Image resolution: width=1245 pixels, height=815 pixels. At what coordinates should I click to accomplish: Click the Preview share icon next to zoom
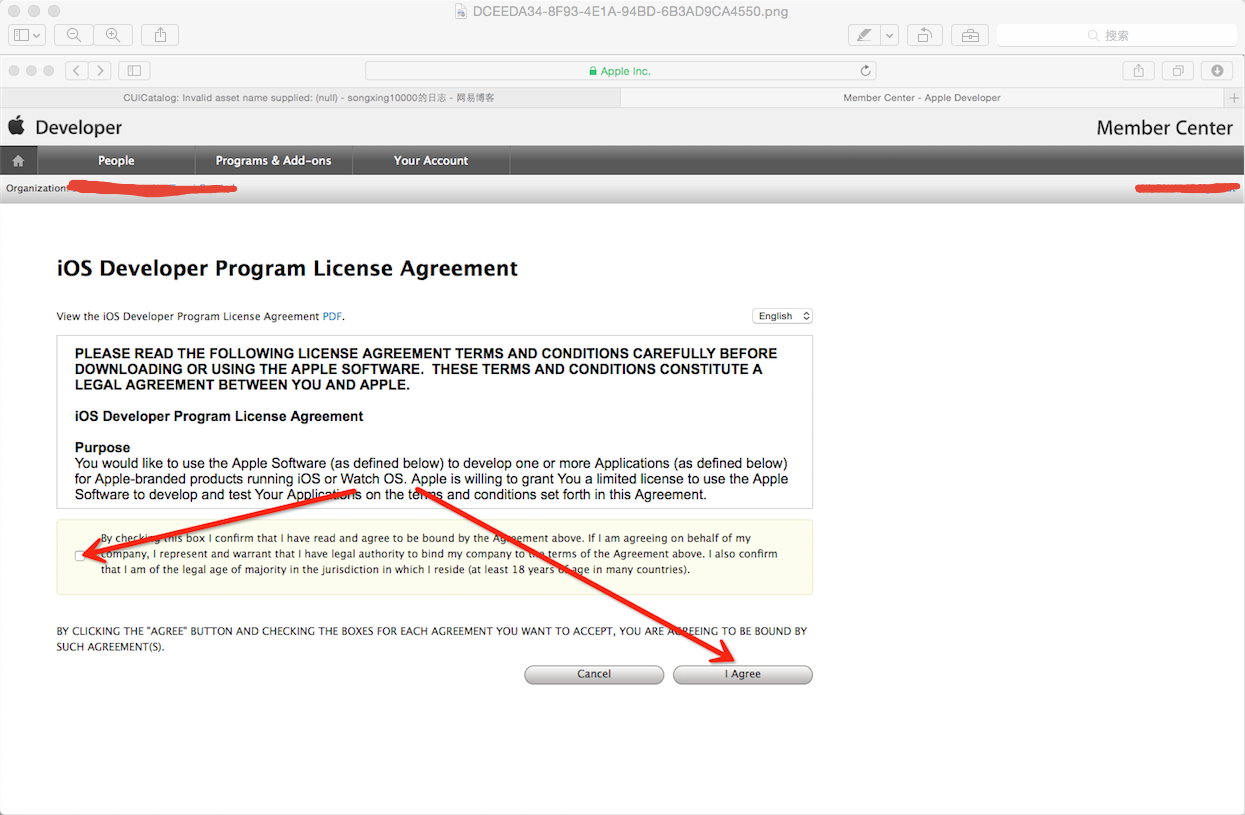point(160,35)
